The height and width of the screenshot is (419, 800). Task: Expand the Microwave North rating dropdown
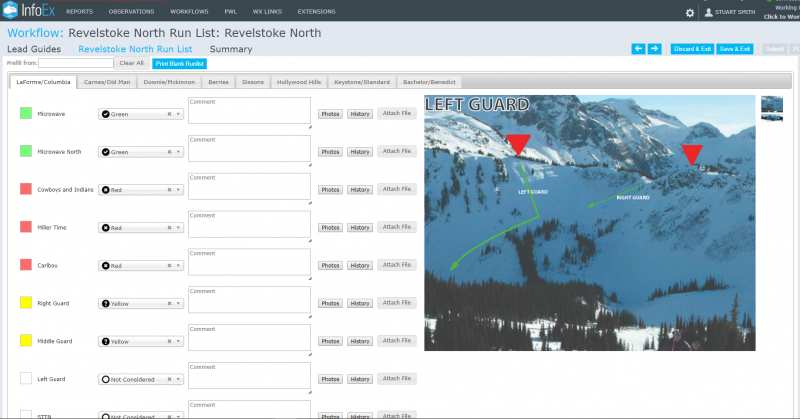[x=178, y=152]
